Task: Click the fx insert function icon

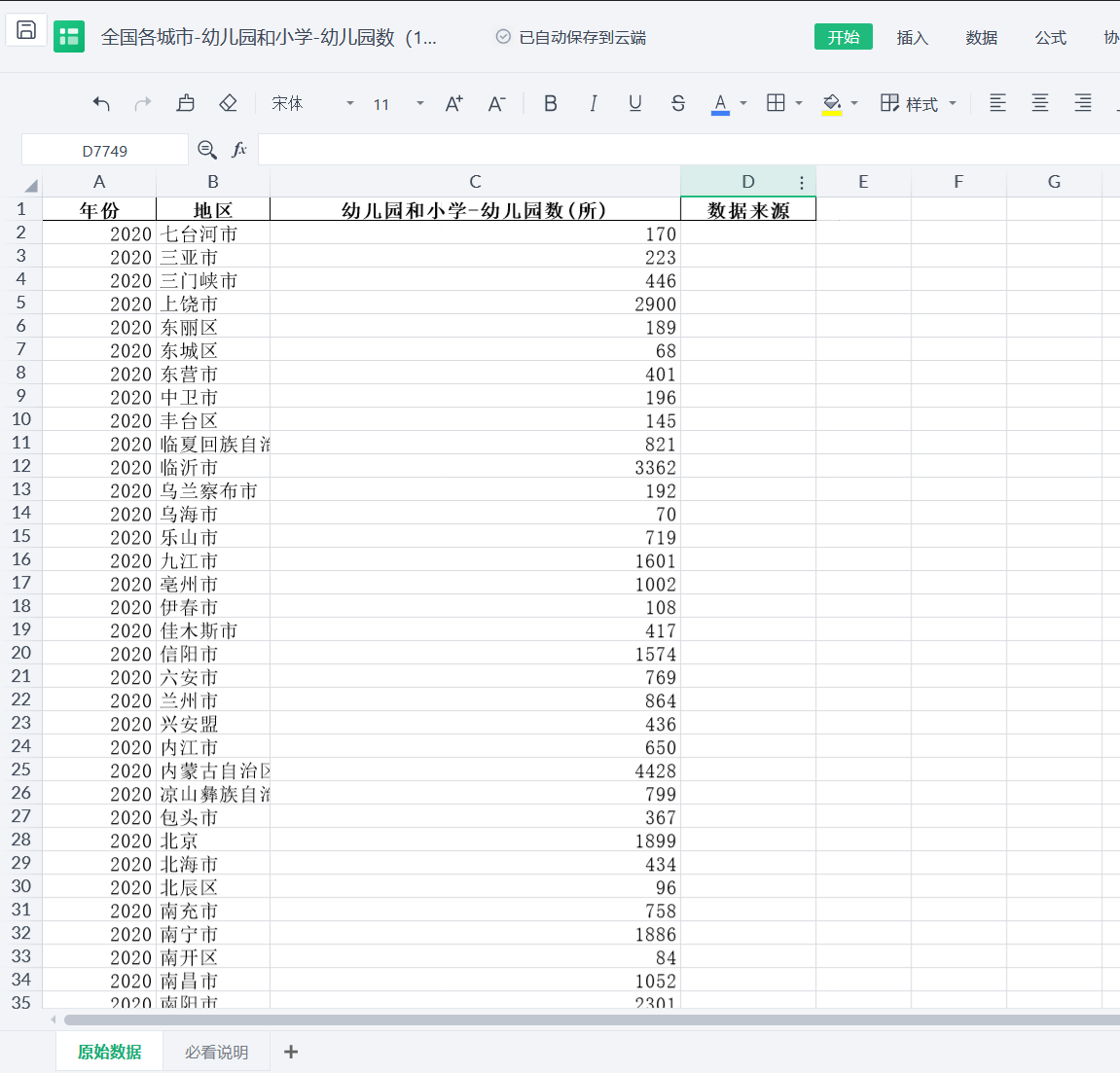Action: click(x=239, y=149)
